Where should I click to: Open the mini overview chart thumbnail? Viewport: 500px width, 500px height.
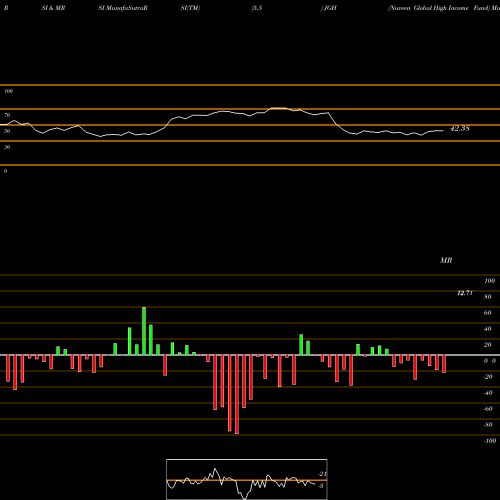[247, 479]
